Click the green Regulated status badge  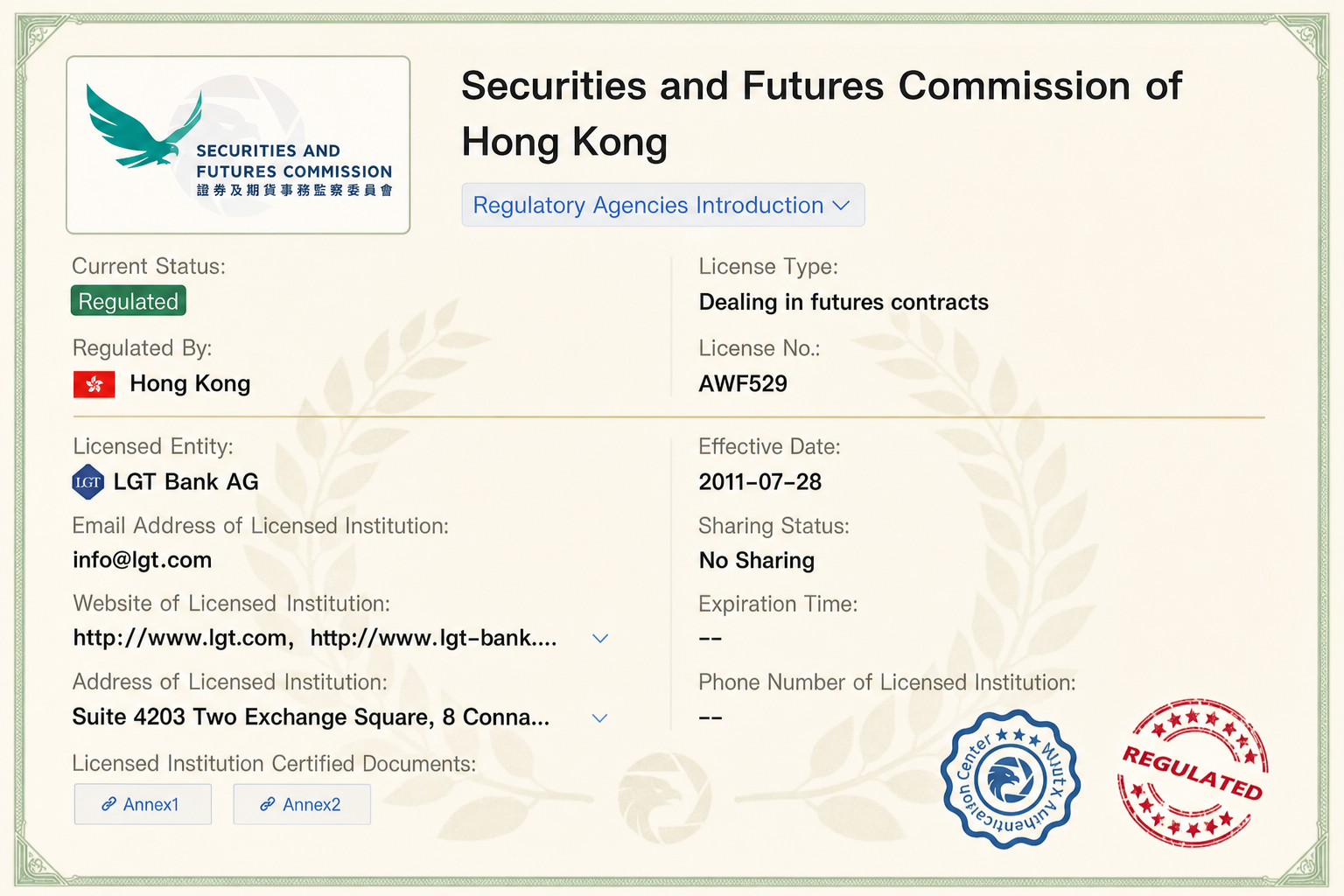pos(129,301)
